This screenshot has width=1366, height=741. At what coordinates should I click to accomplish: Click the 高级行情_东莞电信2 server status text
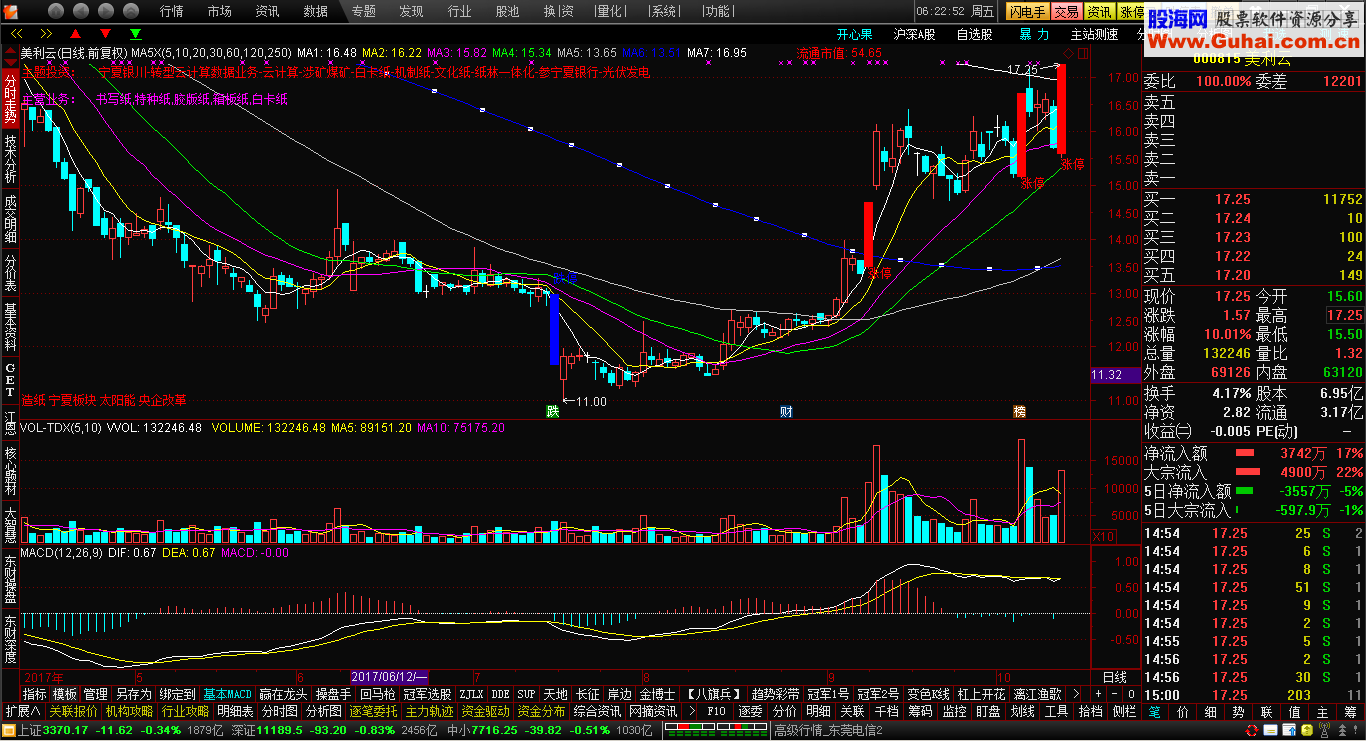(x=828, y=730)
